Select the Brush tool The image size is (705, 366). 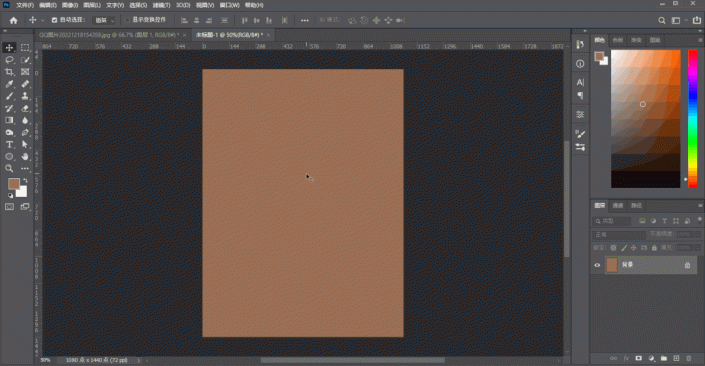(9, 96)
